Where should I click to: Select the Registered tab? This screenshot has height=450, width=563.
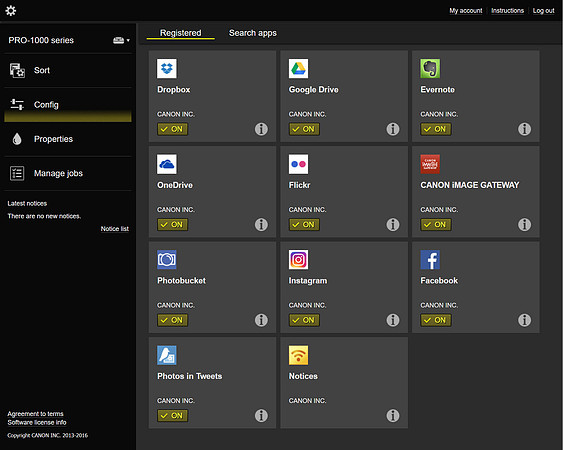(181, 33)
